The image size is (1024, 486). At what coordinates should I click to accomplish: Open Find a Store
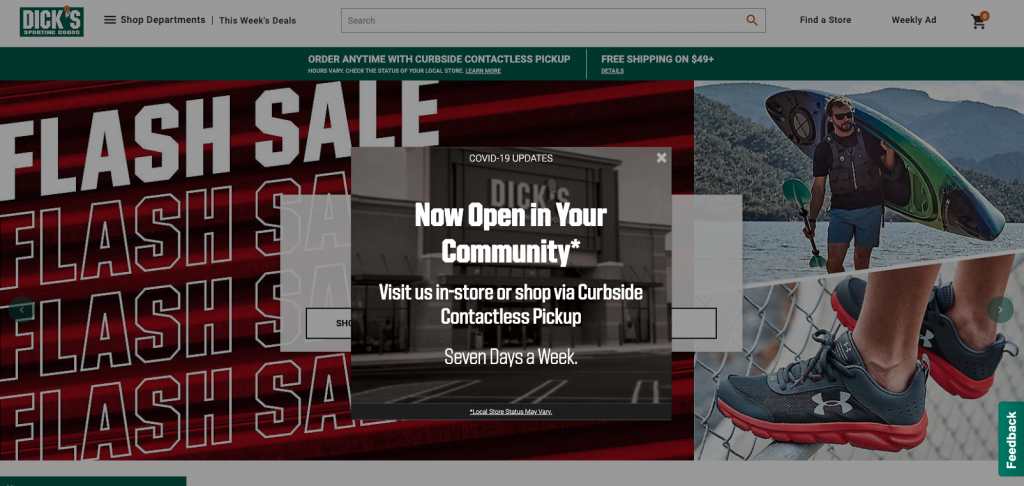(x=825, y=20)
